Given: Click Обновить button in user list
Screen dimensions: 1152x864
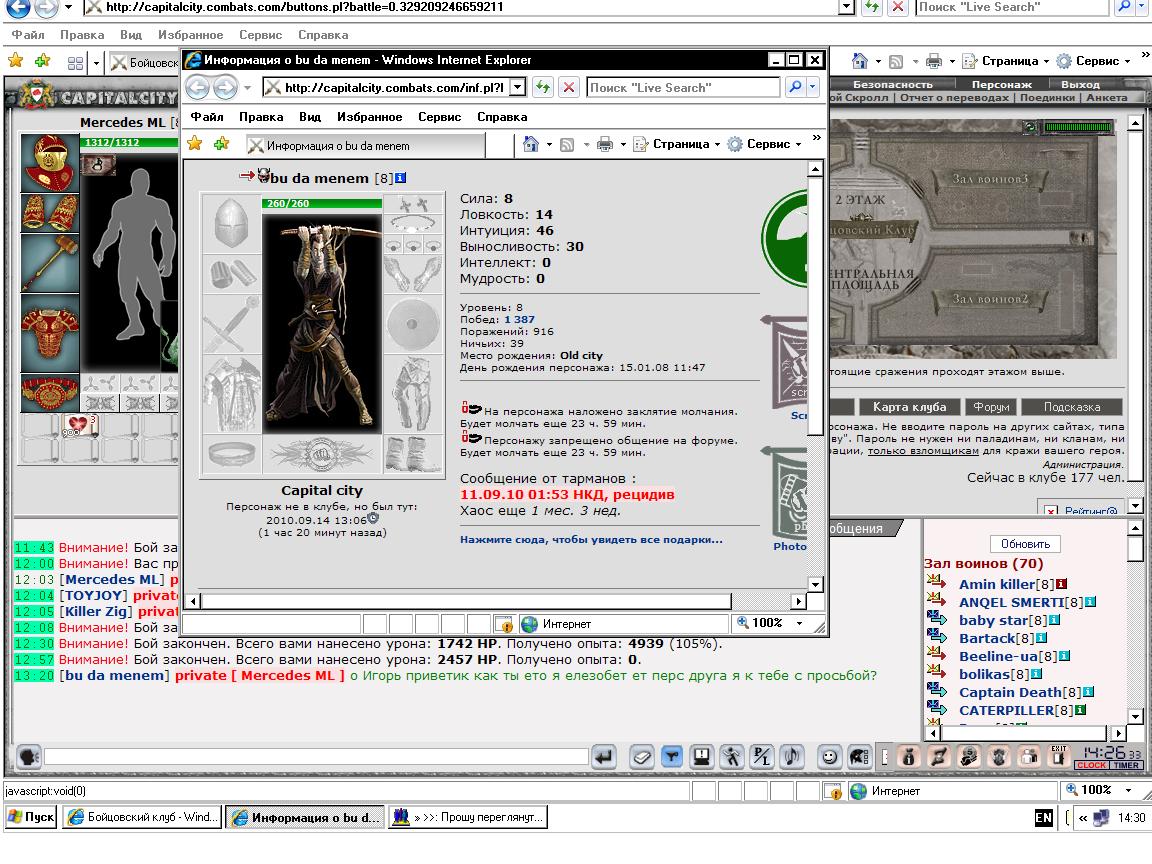Looking at the screenshot, I should (1025, 544).
